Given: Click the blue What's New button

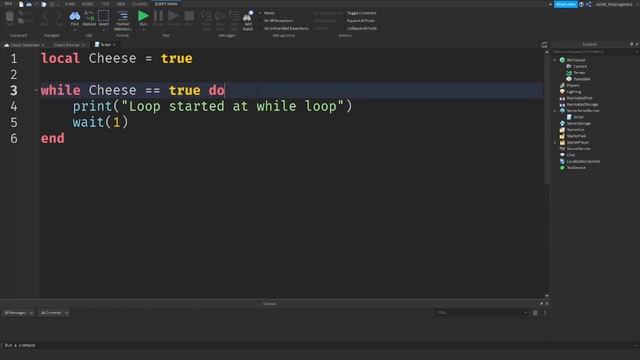Looking at the screenshot, I should point(565,4).
